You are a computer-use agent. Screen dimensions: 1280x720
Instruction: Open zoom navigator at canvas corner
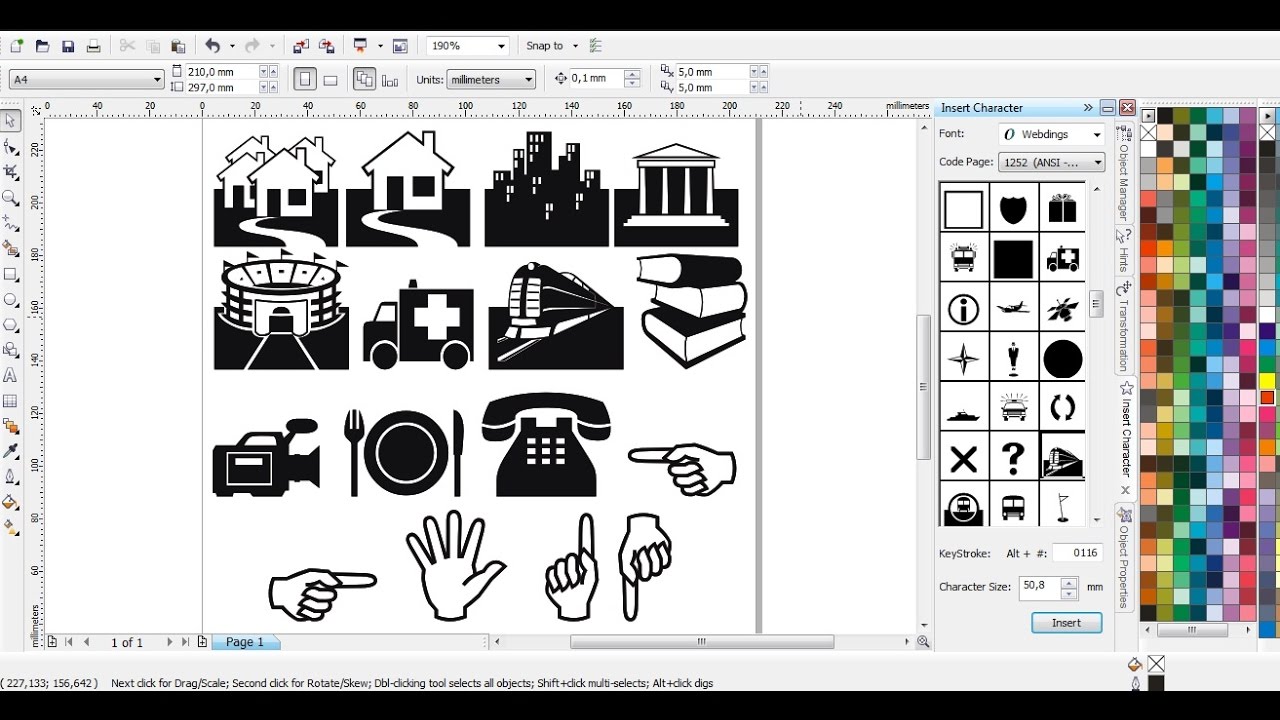click(923, 642)
